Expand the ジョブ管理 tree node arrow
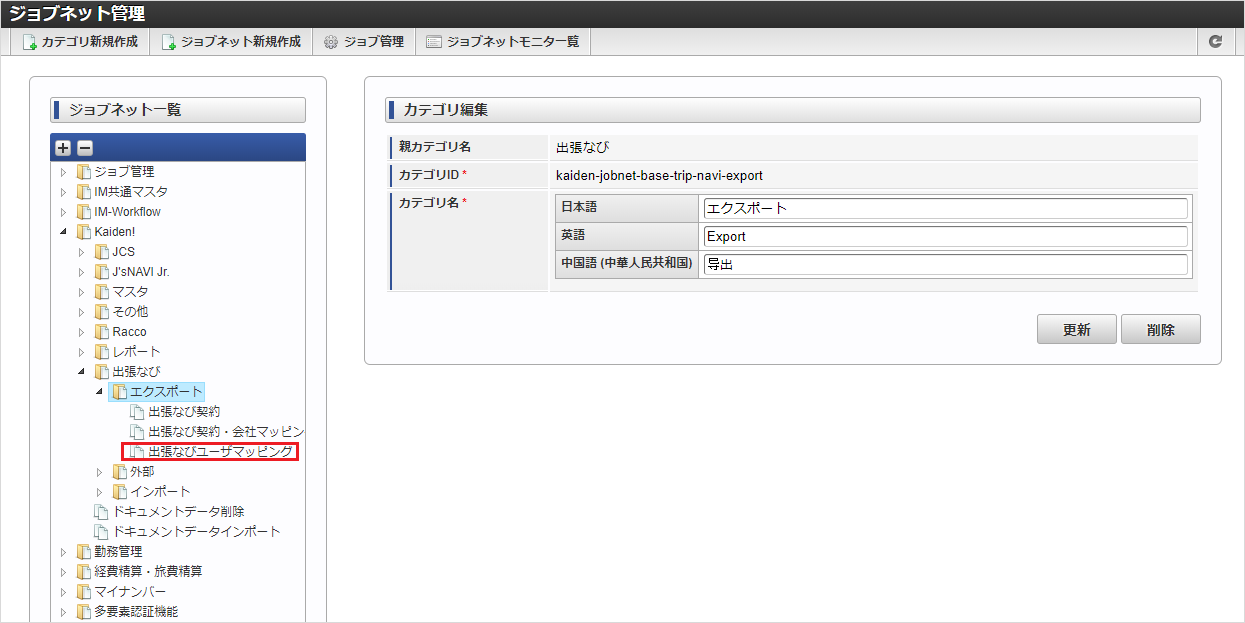The image size is (1245, 623). point(64,172)
